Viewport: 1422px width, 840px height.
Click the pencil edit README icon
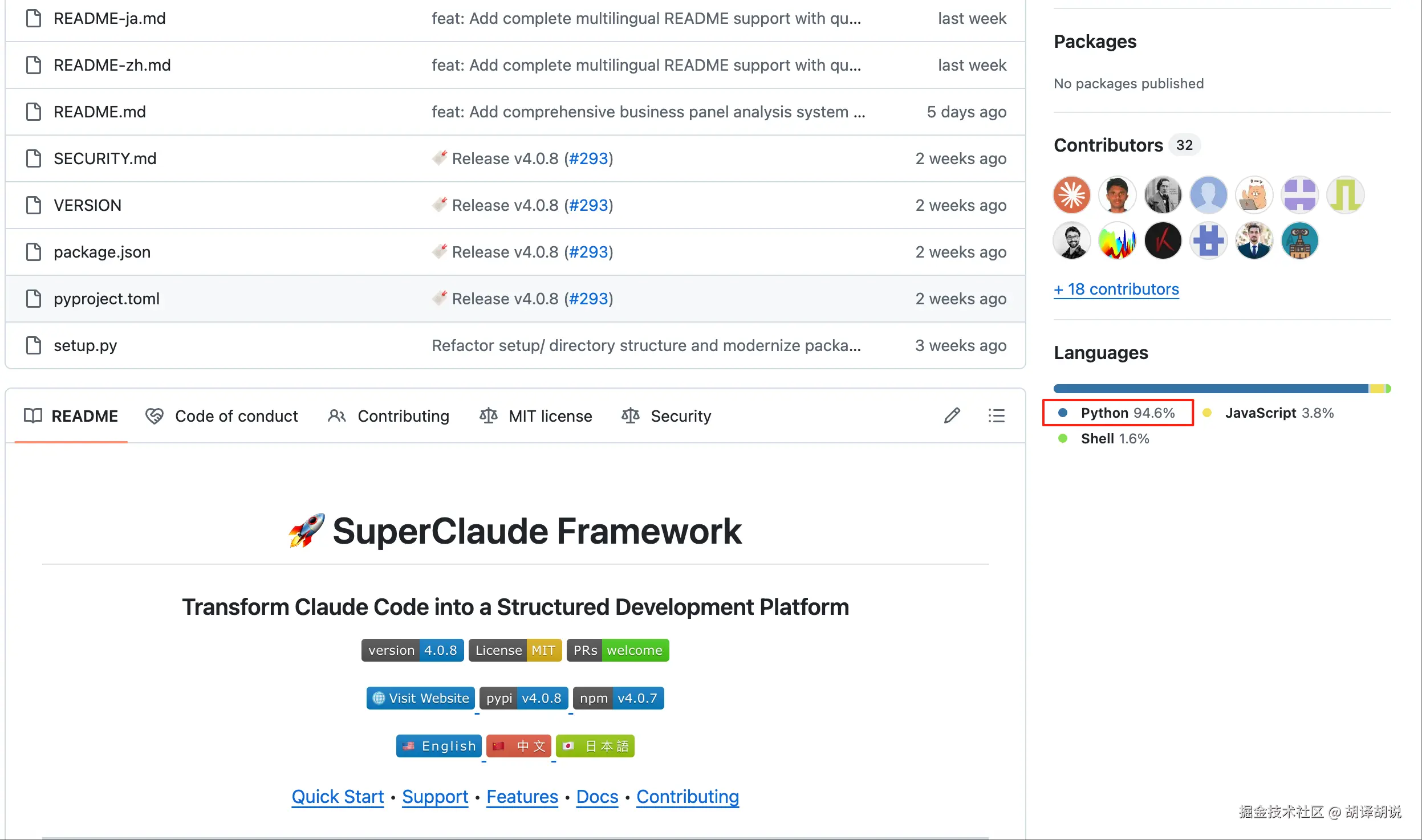(x=952, y=415)
